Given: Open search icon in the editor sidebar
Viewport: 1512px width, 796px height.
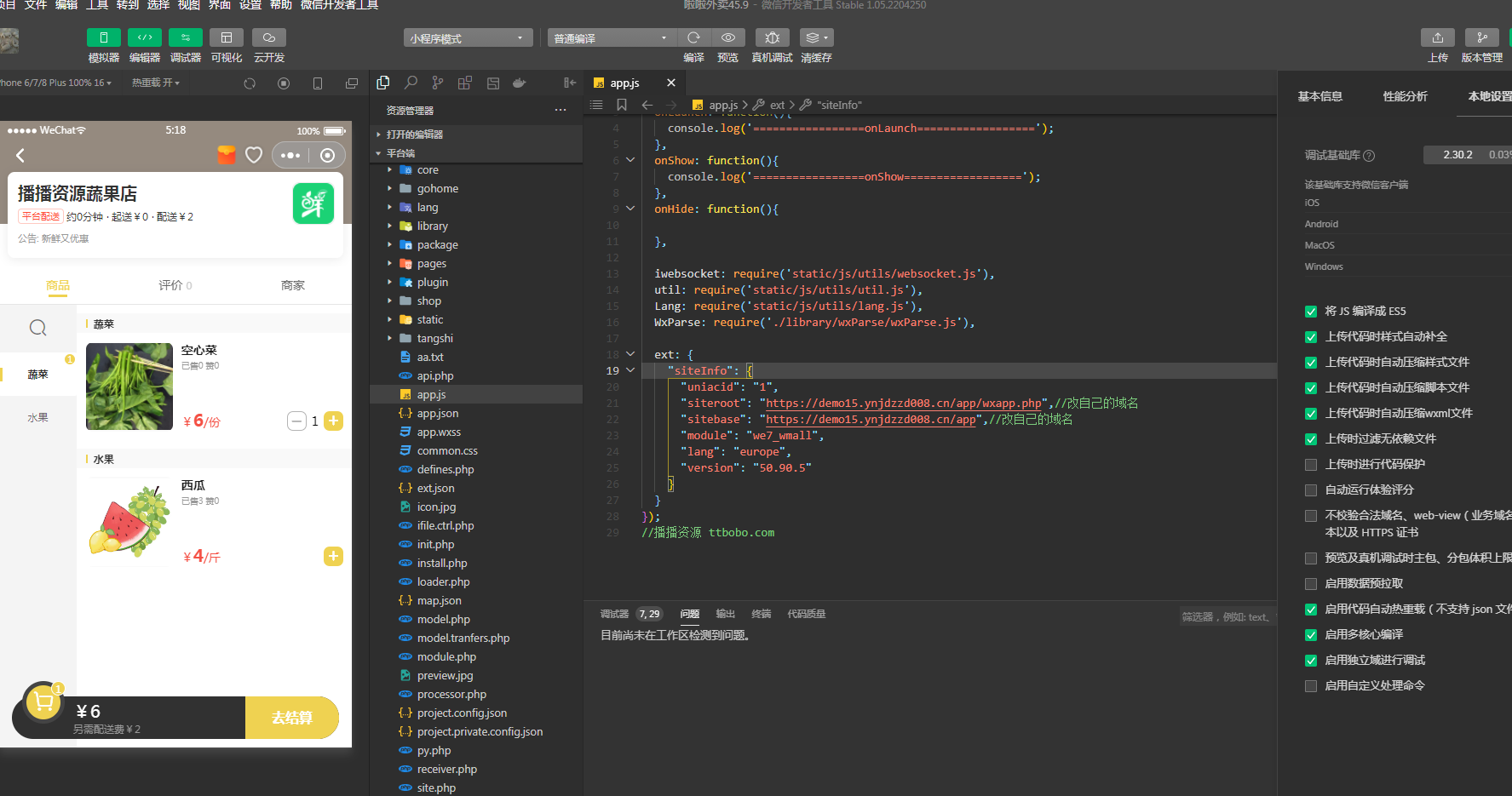Looking at the screenshot, I should [411, 83].
